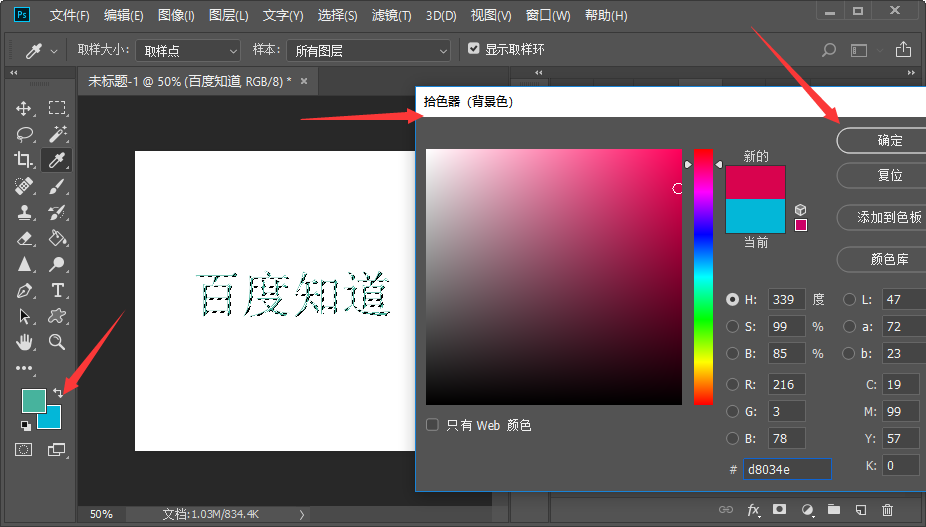Toggle Quick Mask mode

coord(24,450)
